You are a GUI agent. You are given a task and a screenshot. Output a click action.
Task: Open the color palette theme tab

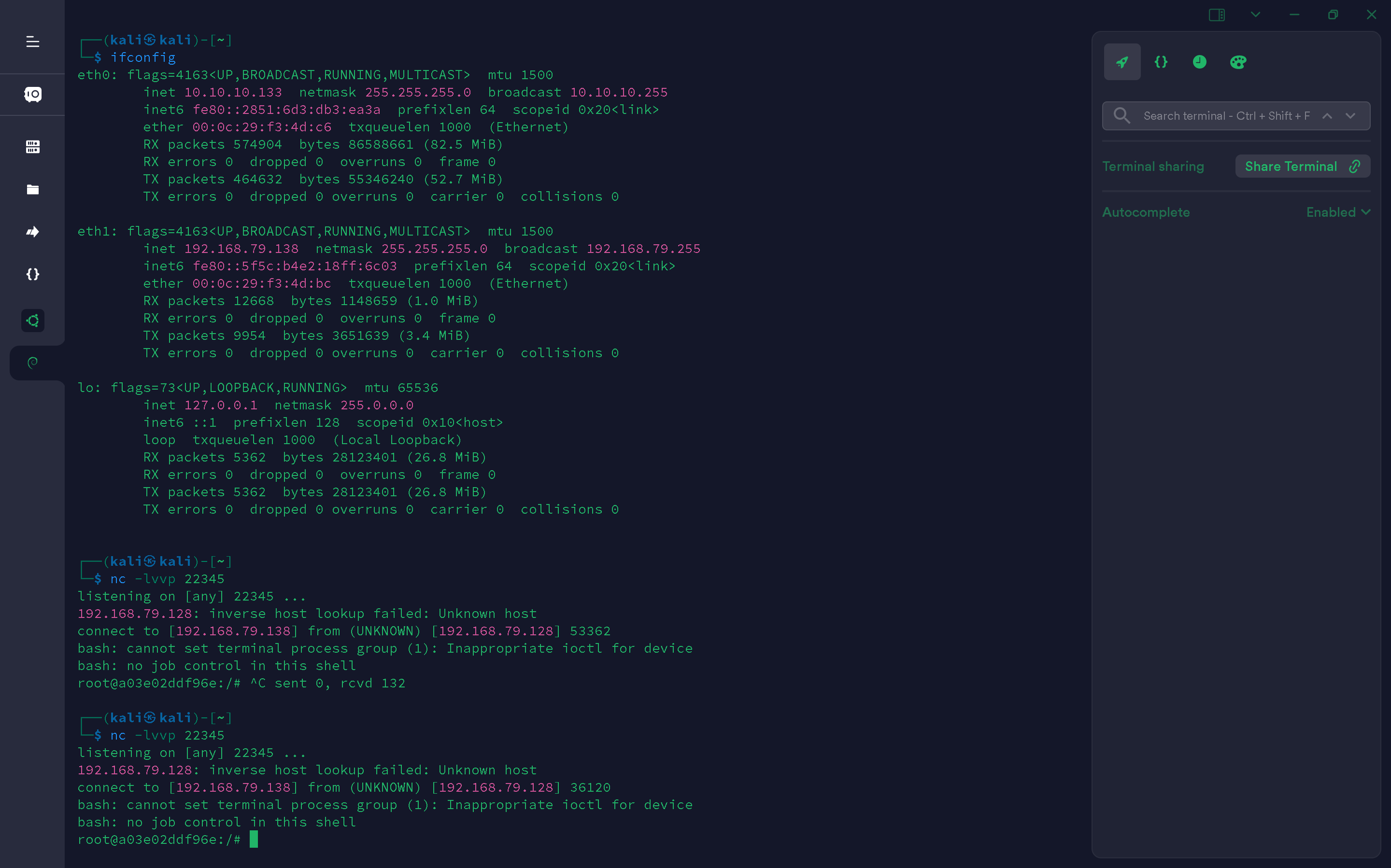[1238, 62]
